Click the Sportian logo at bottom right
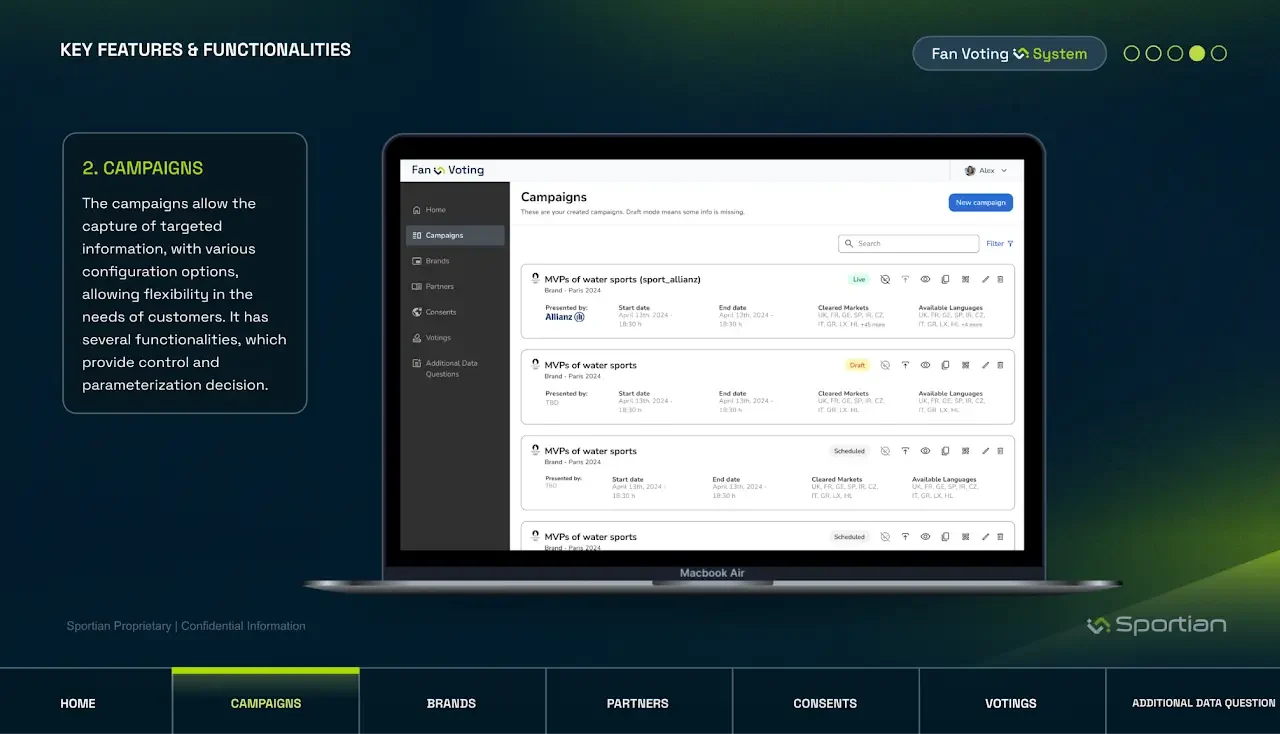 [1156, 625]
